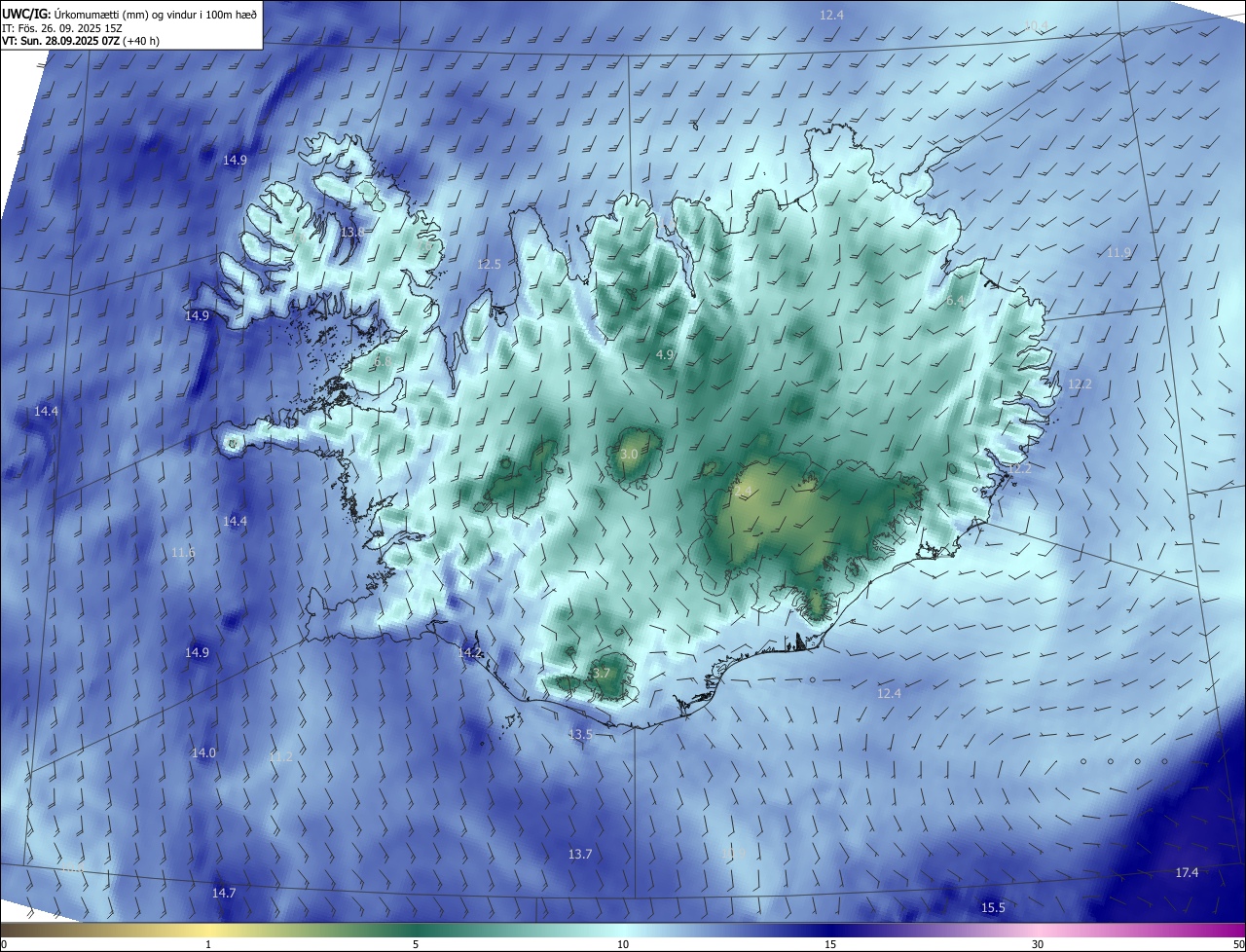Click the 1 tick on color scale
This screenshot has height=952, width=1246.
[208, 944]
